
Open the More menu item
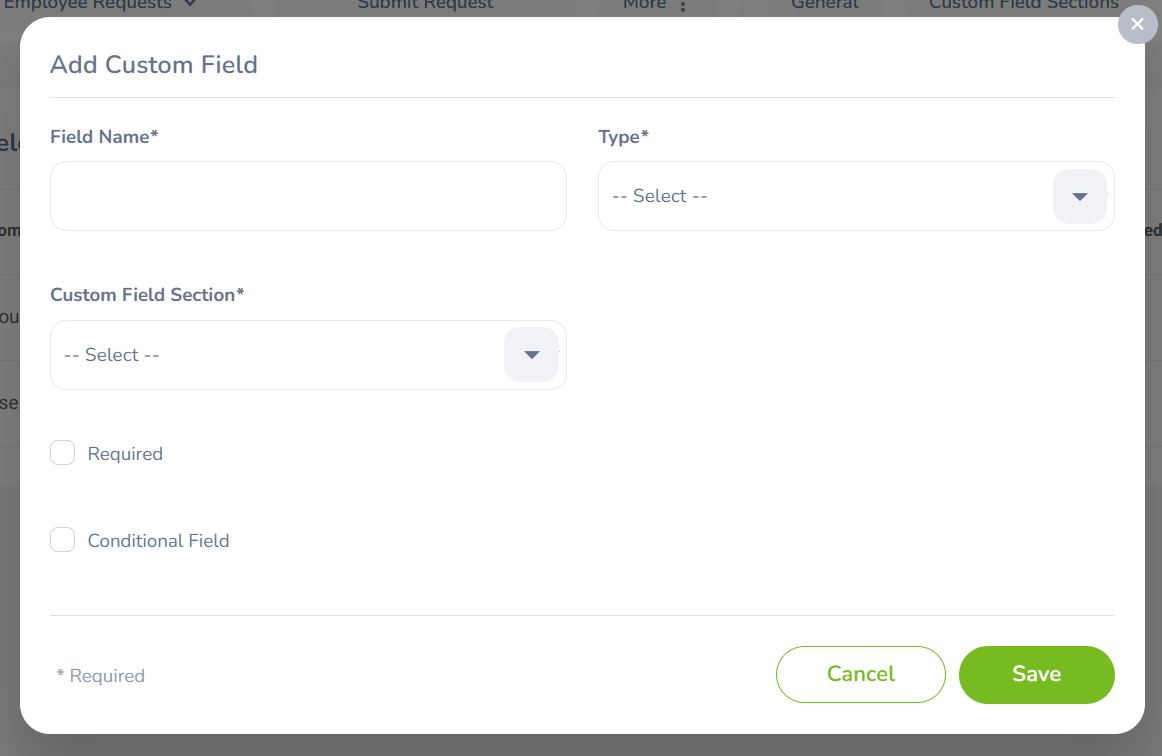coord(645,5)
